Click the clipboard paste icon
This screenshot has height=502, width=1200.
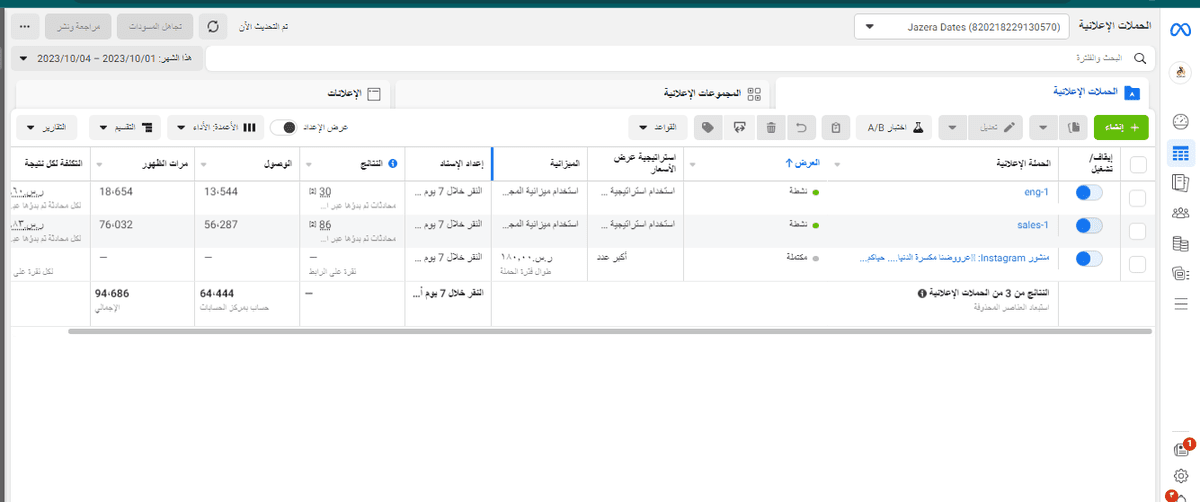click(836, 127)
